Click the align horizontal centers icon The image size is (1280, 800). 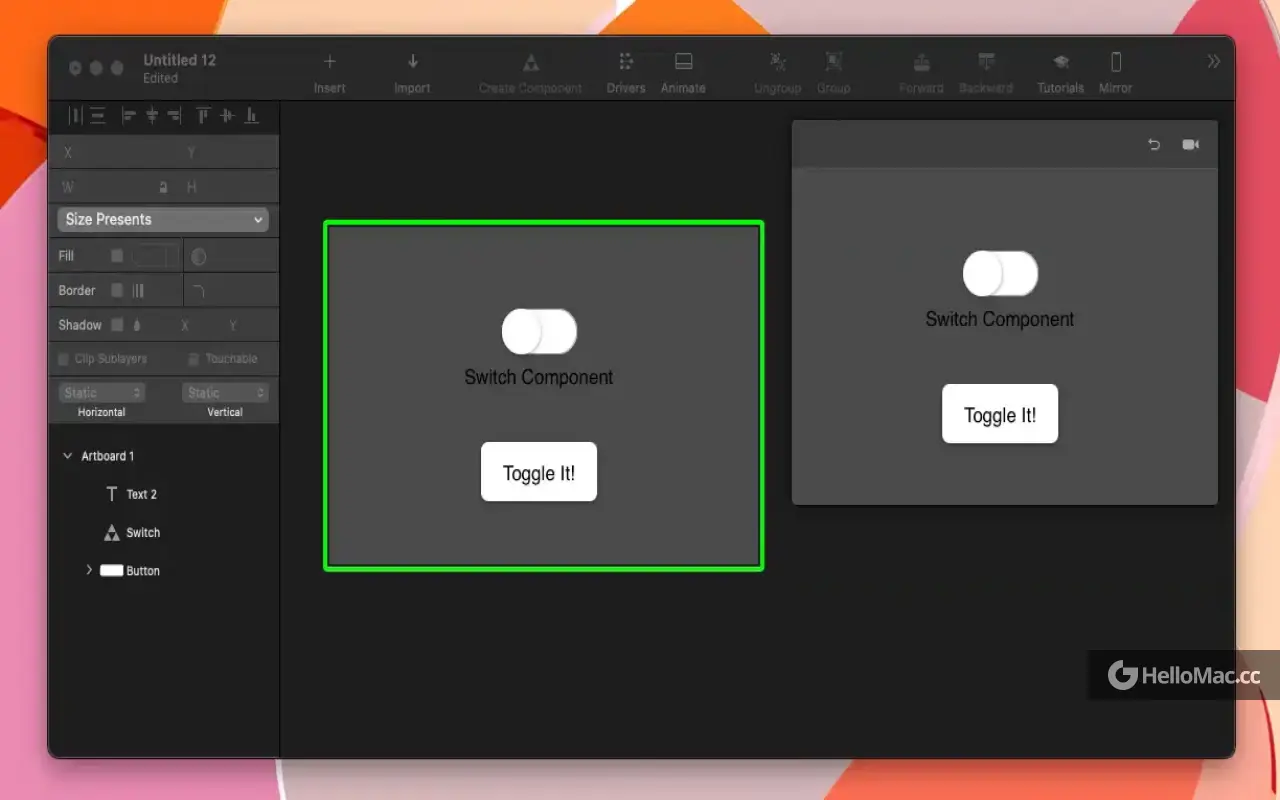click(152, 116)
